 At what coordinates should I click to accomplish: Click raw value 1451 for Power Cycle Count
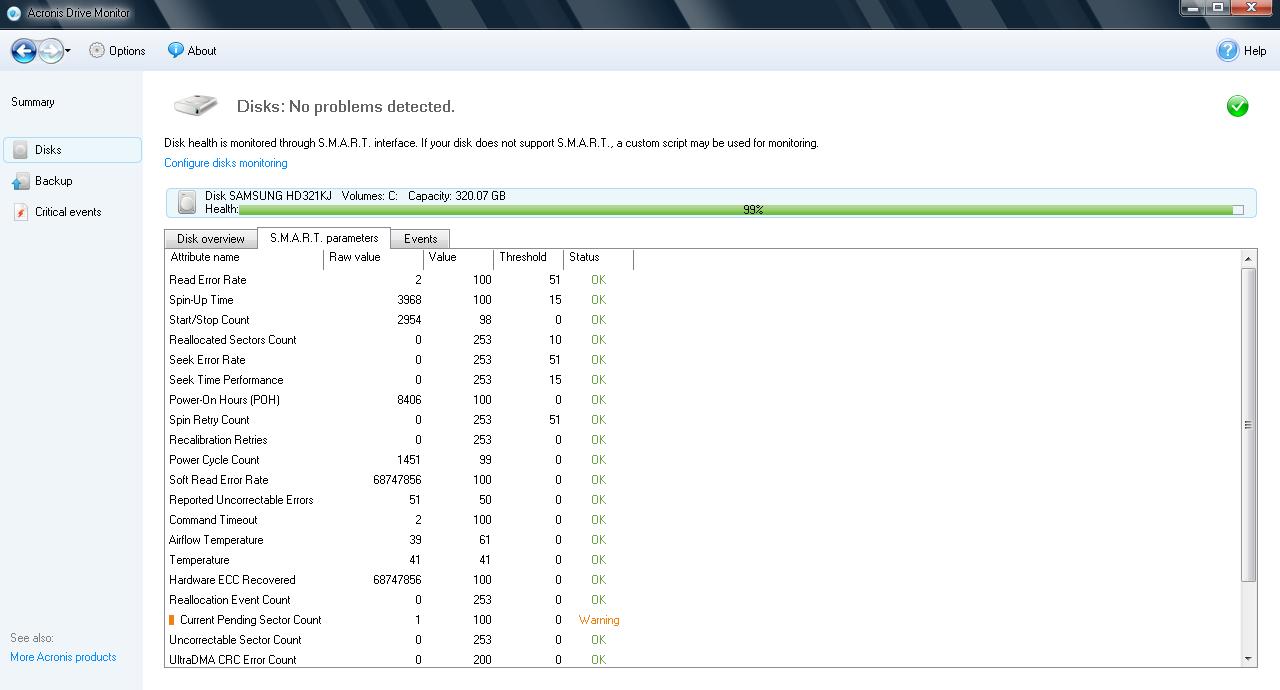pyautogui.click(x=408, y=460)
